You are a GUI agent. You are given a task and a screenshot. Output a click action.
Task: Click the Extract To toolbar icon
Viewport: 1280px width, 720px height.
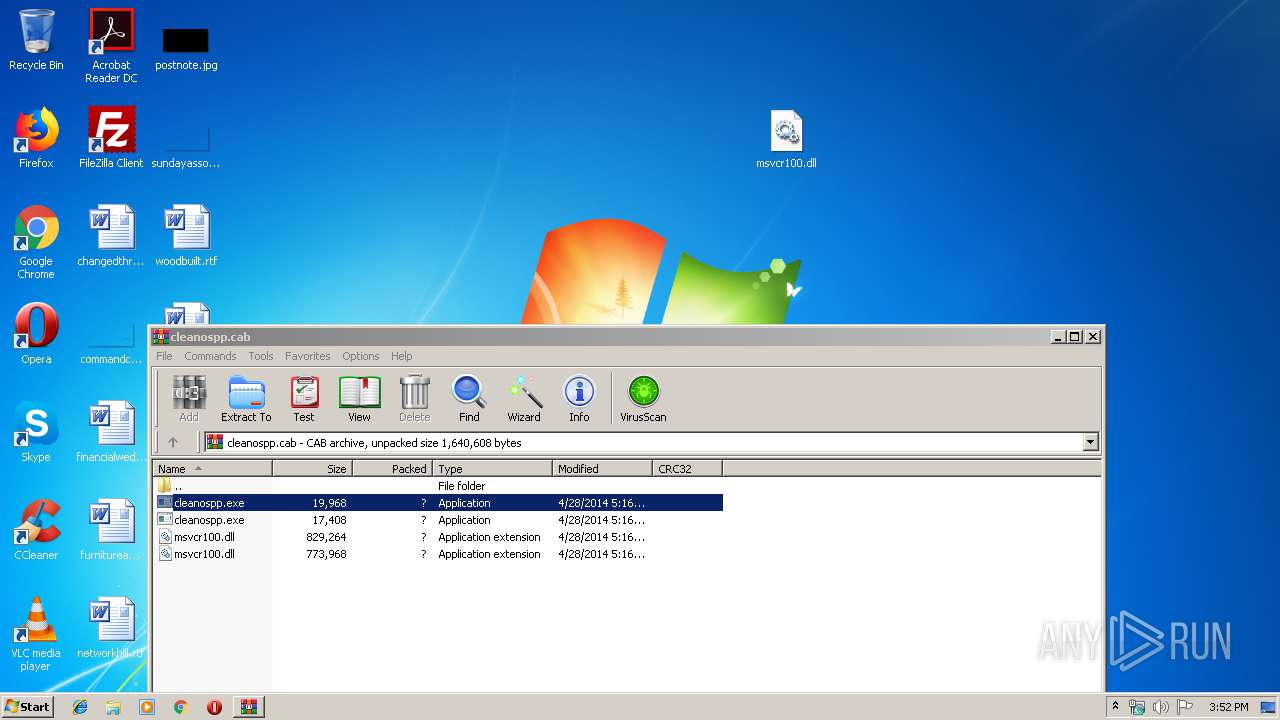[246, 399]
